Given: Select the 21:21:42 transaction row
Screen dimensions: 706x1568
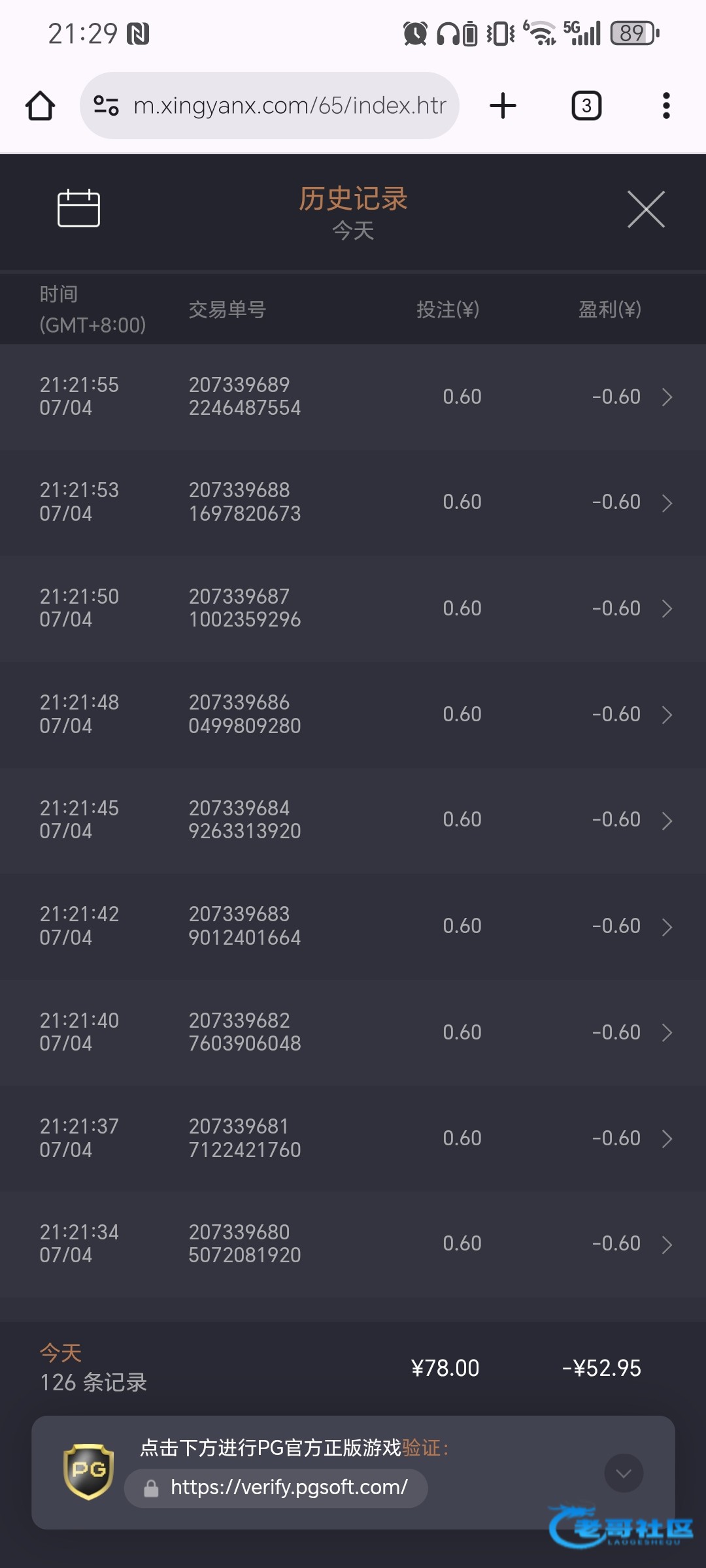Looking at the screenshot, I should (x=353, y=926).
